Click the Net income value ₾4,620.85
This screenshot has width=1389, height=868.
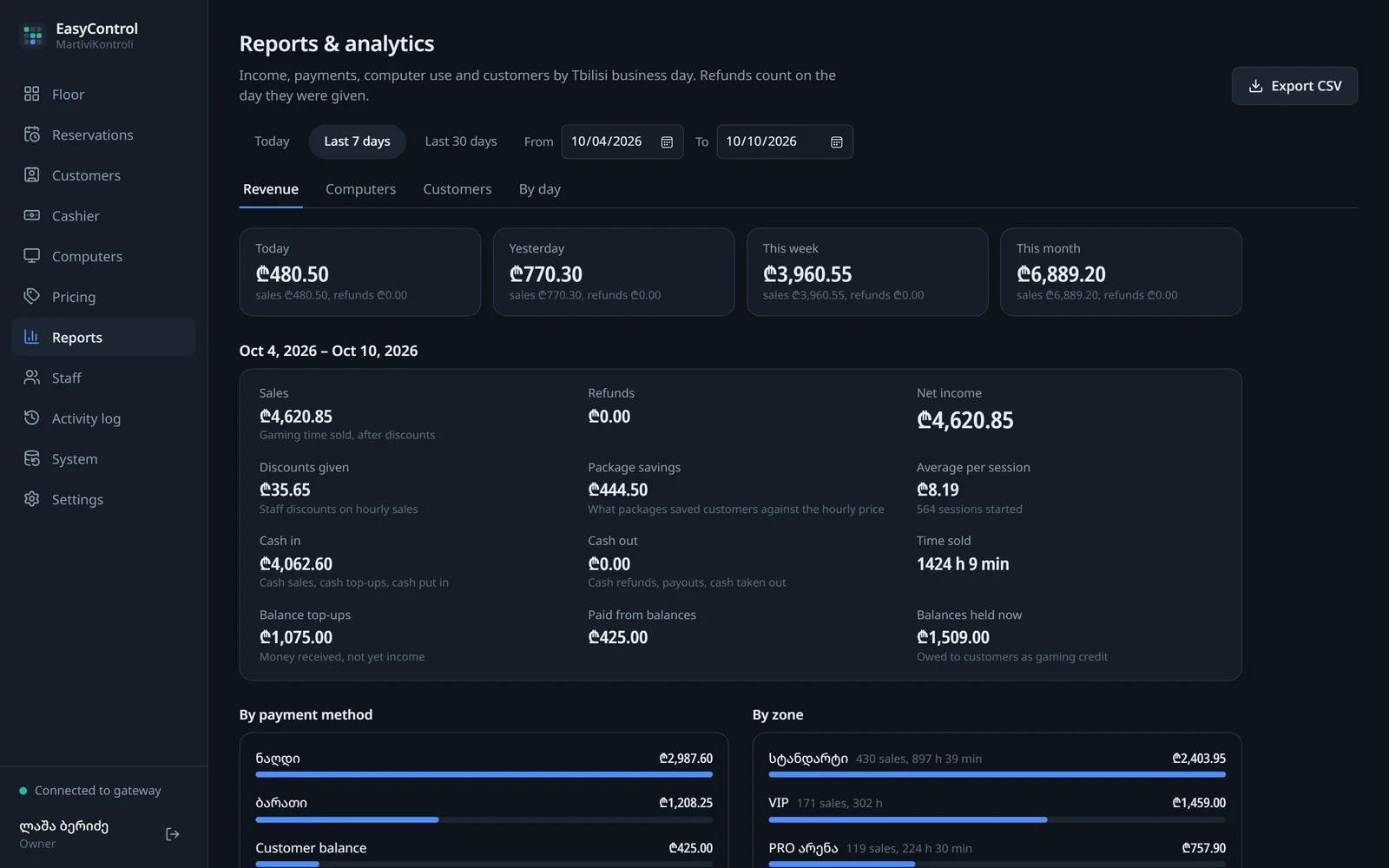coord(964,420)
